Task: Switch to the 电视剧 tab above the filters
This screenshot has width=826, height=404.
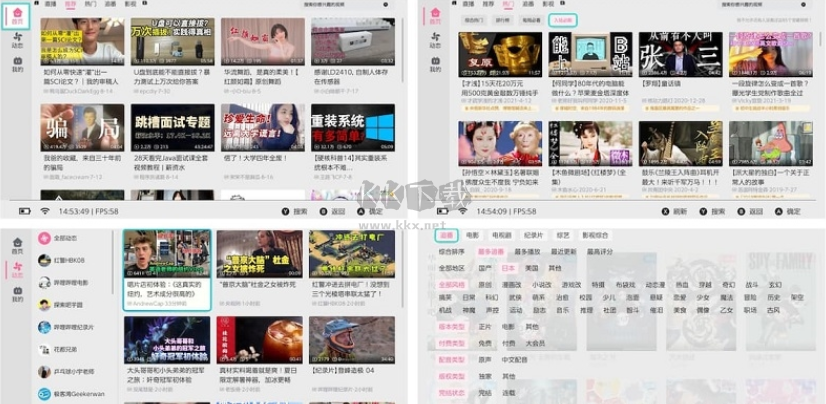Action: pos(500,235)
